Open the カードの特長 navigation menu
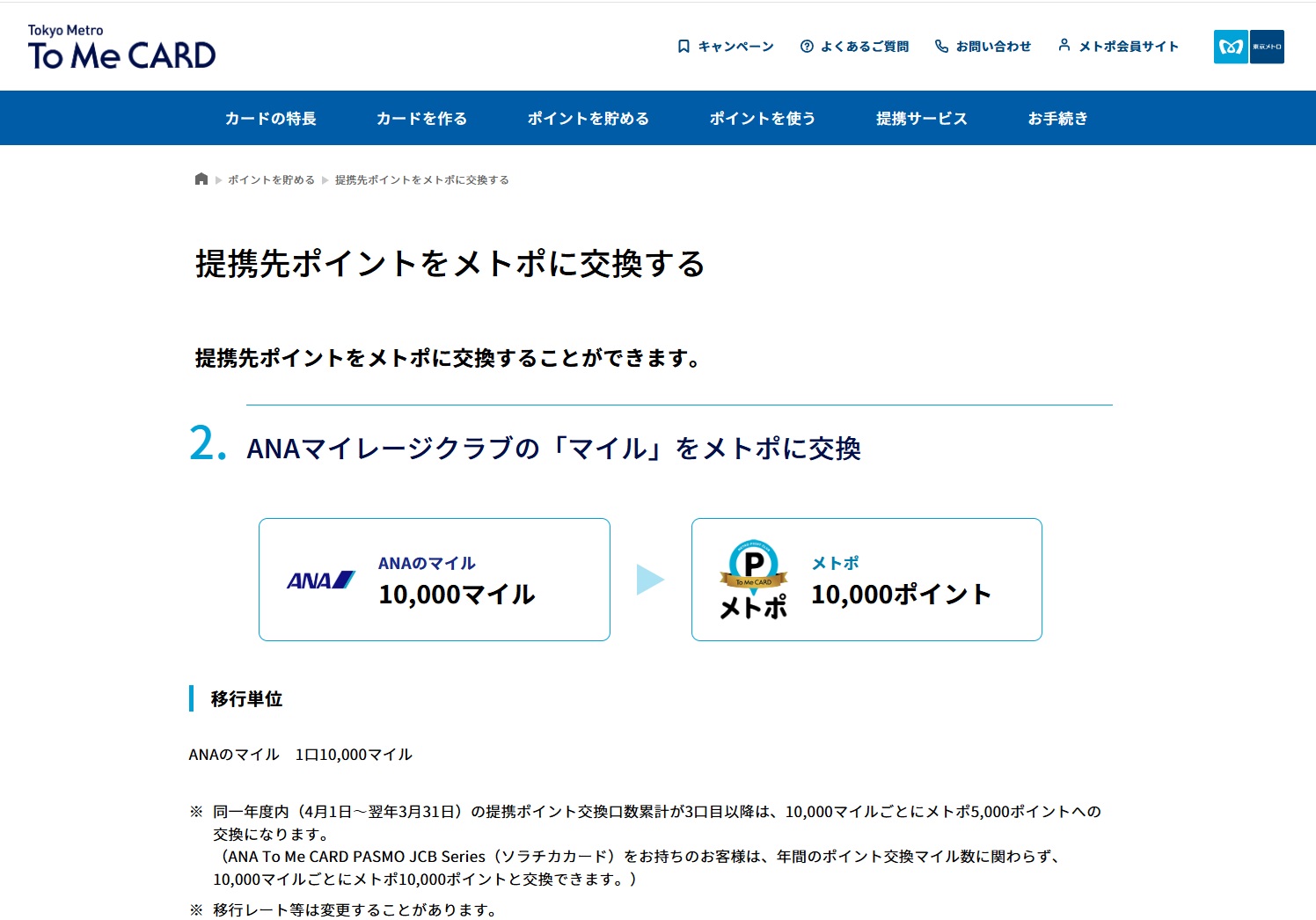1316x920 pixels. [271, 118]
